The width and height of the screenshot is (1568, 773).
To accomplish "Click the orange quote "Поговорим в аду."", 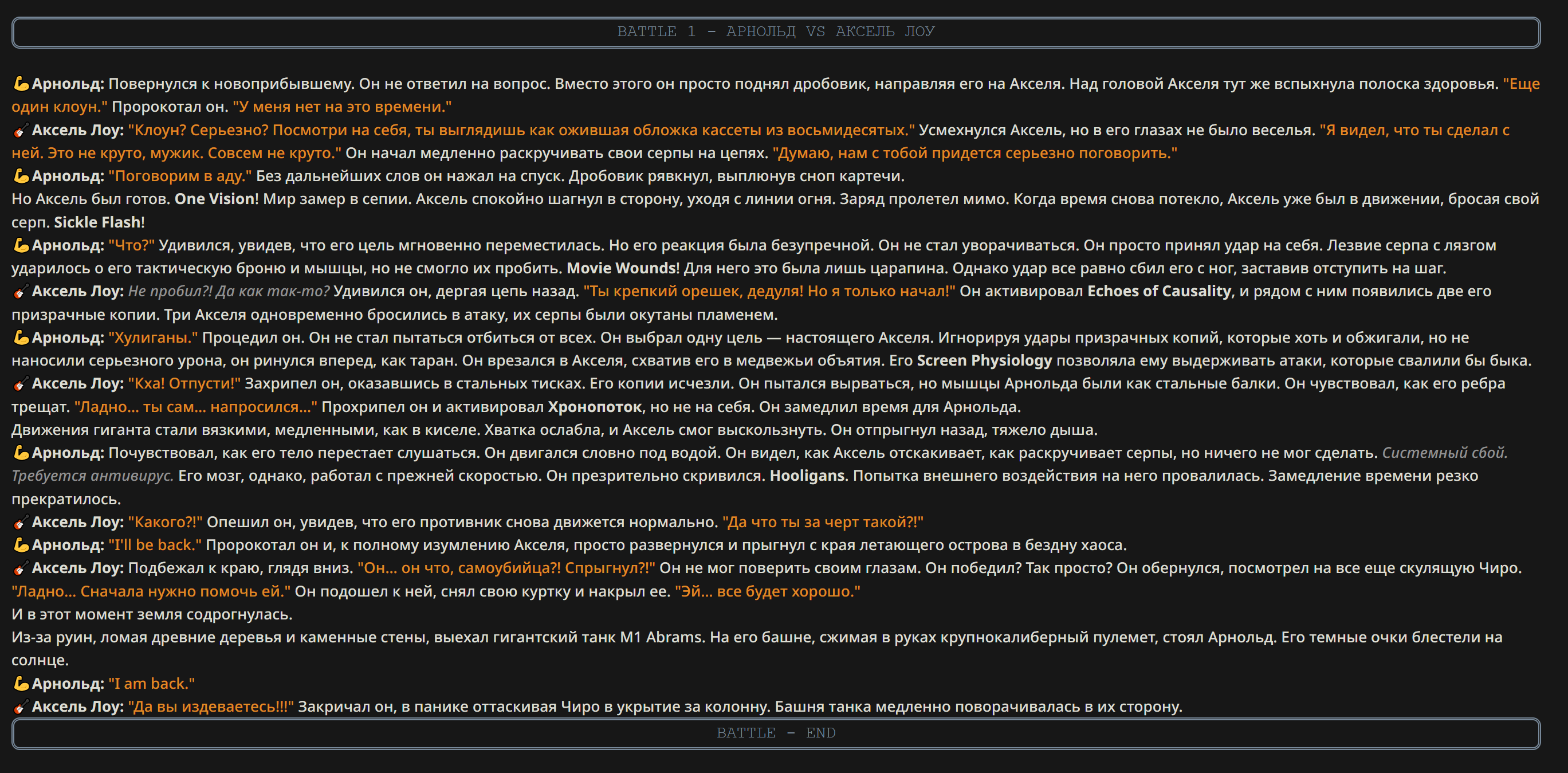I will click(x=180, y=176).
